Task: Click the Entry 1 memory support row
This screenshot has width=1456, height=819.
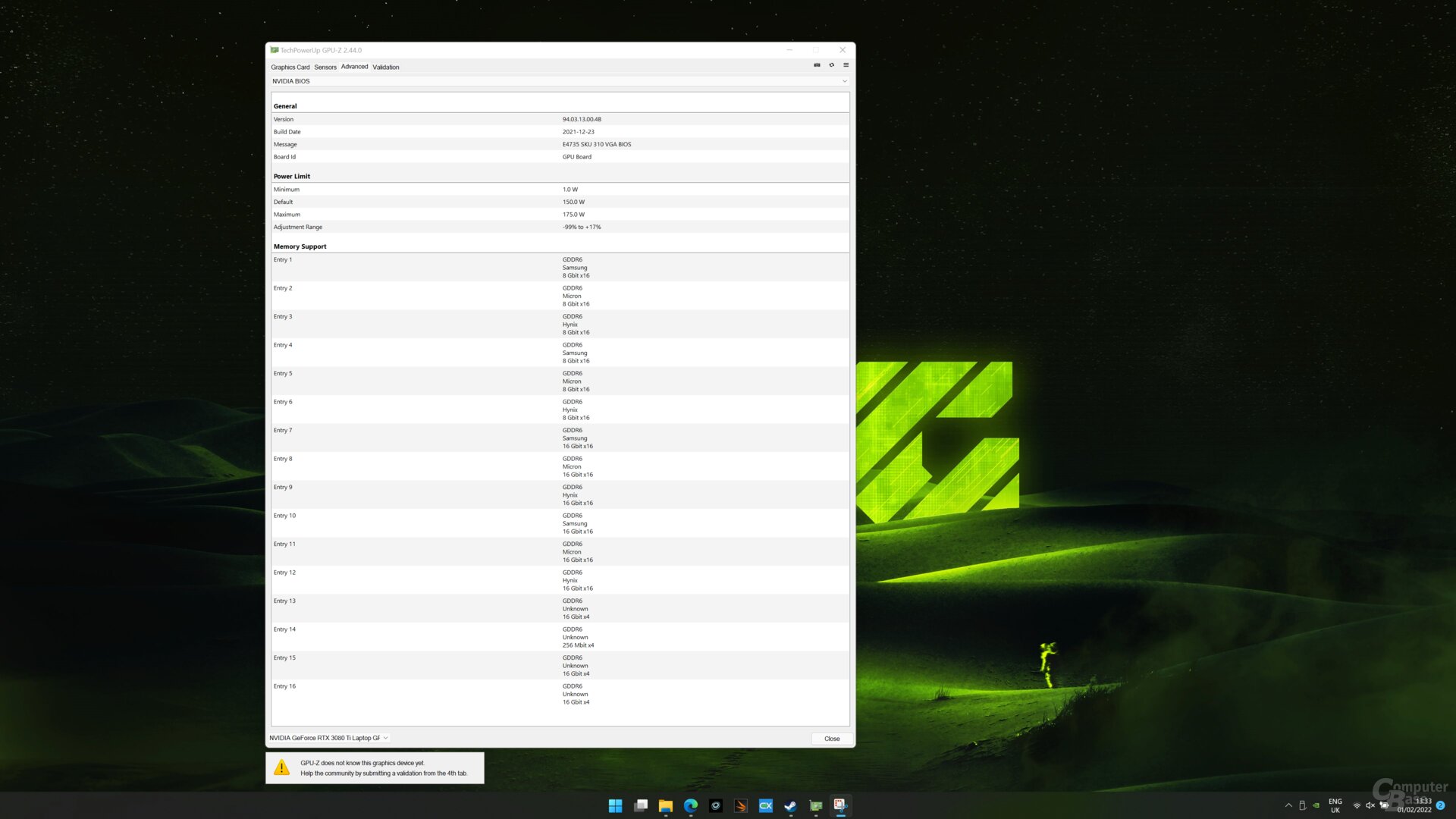Action: coord(560,268)
